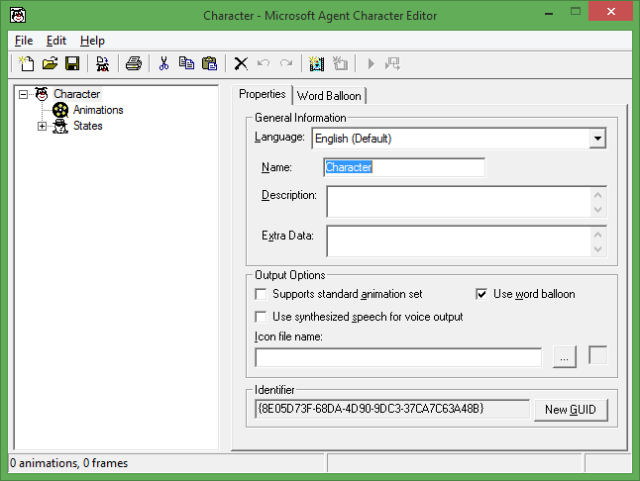The width and height of the screenshot is (640, 481).
Task: Uncheck the Use word balloon checkbox
Action: coord(482,294)
